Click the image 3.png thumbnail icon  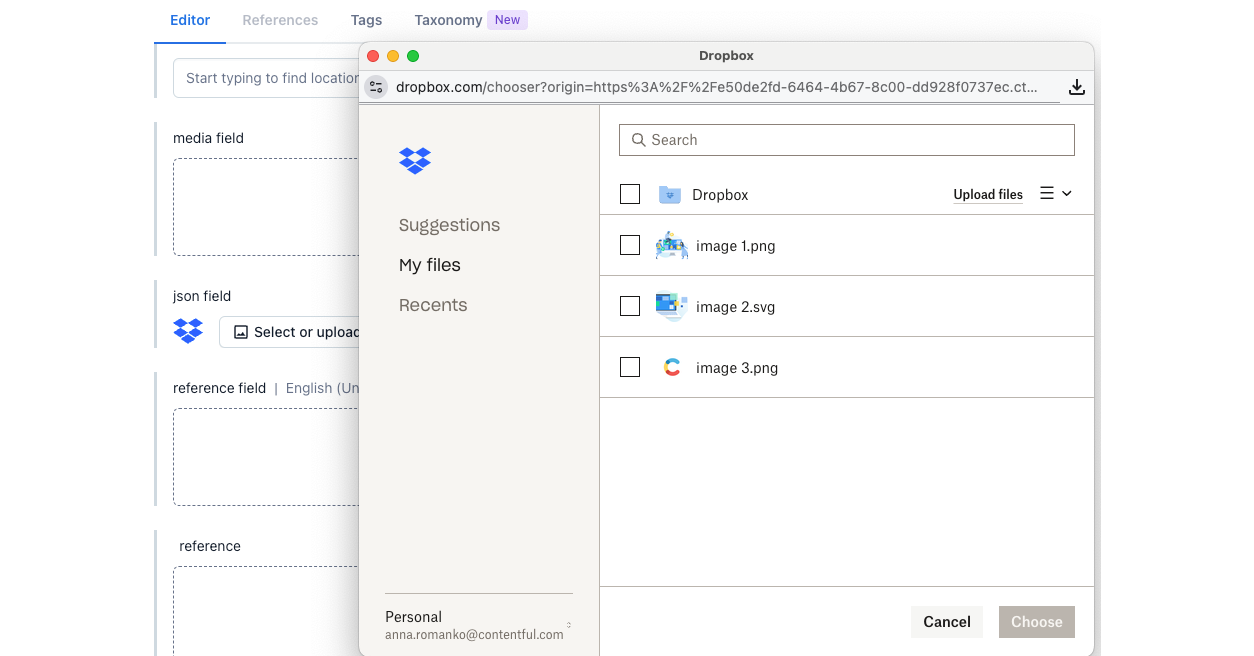coord(672,367)
